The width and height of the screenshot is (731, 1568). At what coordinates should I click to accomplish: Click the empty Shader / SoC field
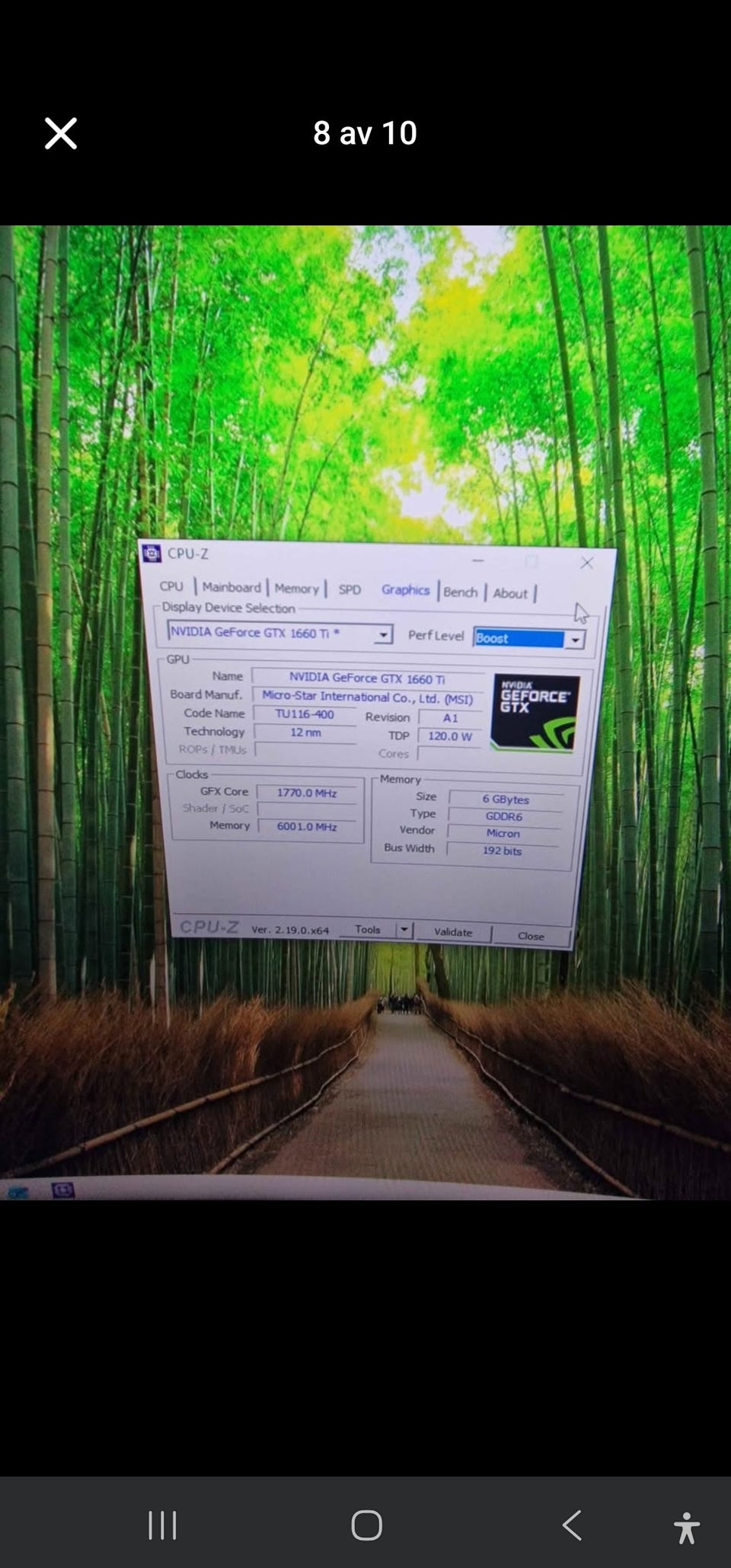click(308, 810)
